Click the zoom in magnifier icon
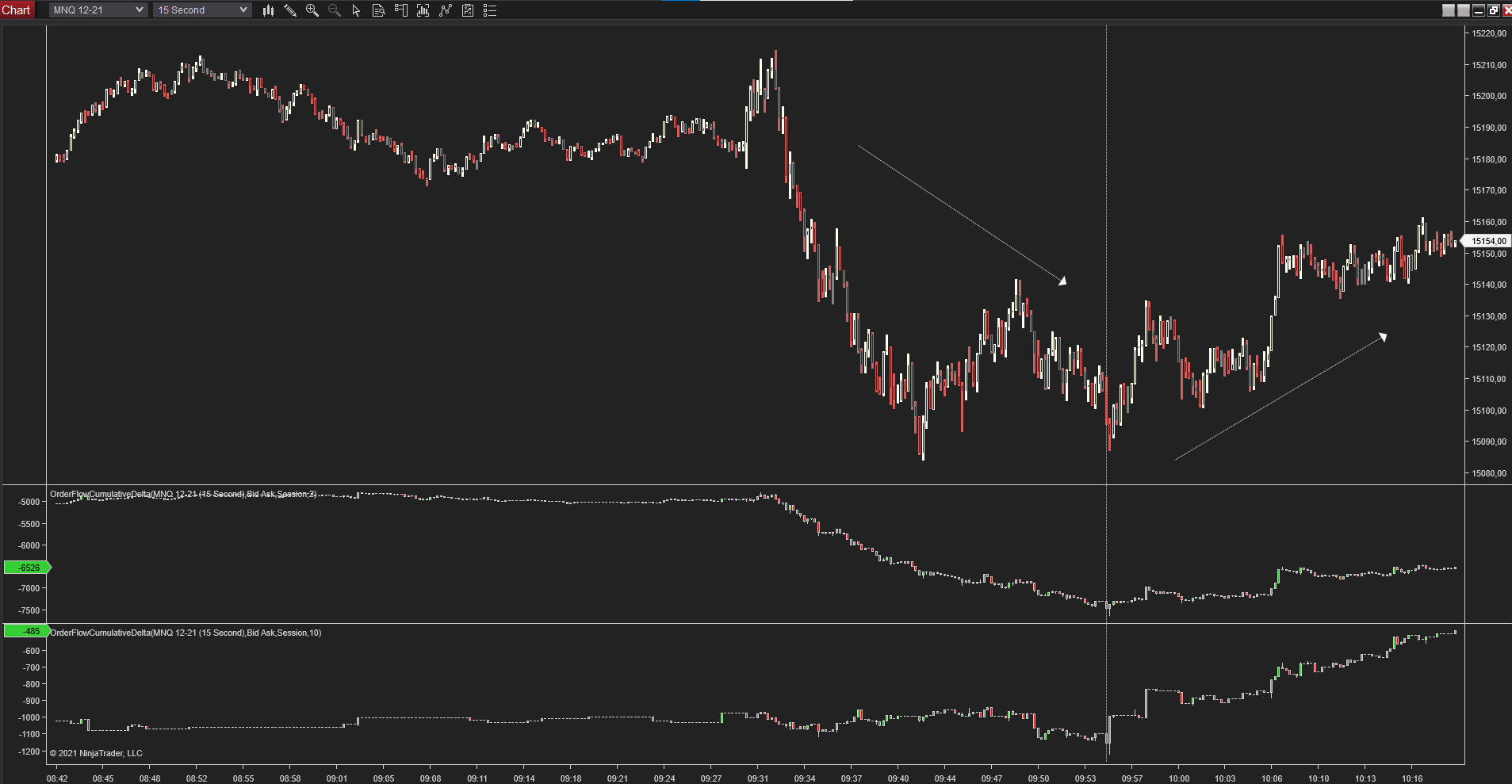Screen dimensions: 1512x784 pyautogui.click(x=312, y=10)
